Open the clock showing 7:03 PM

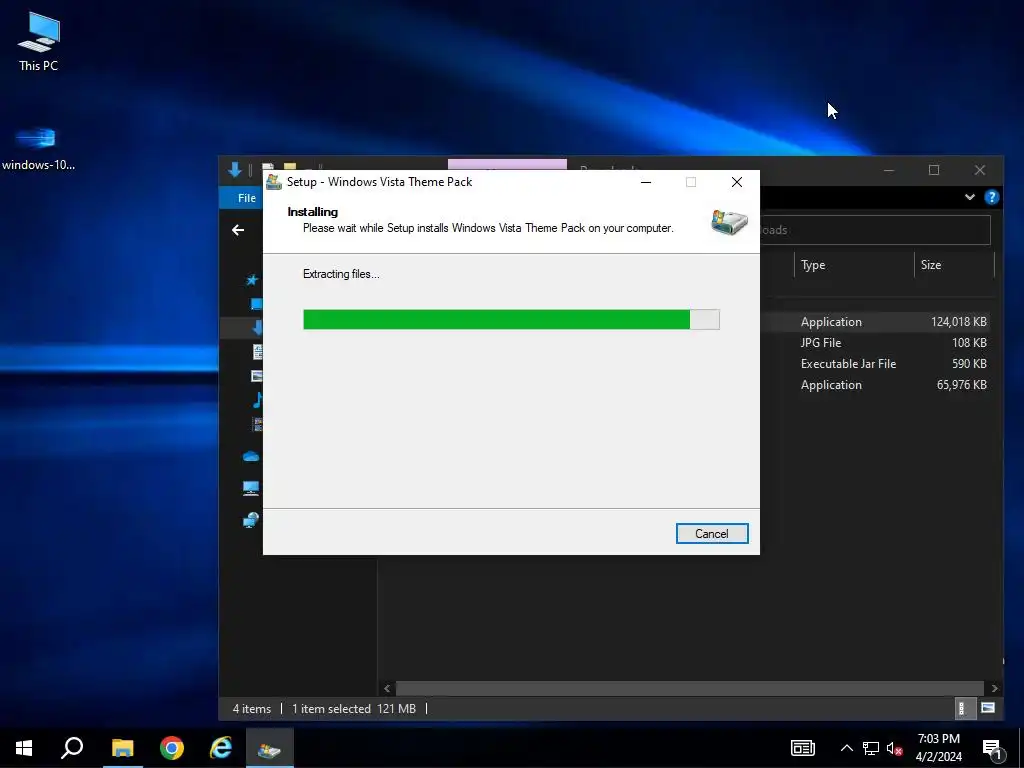(x=938, y=748)
